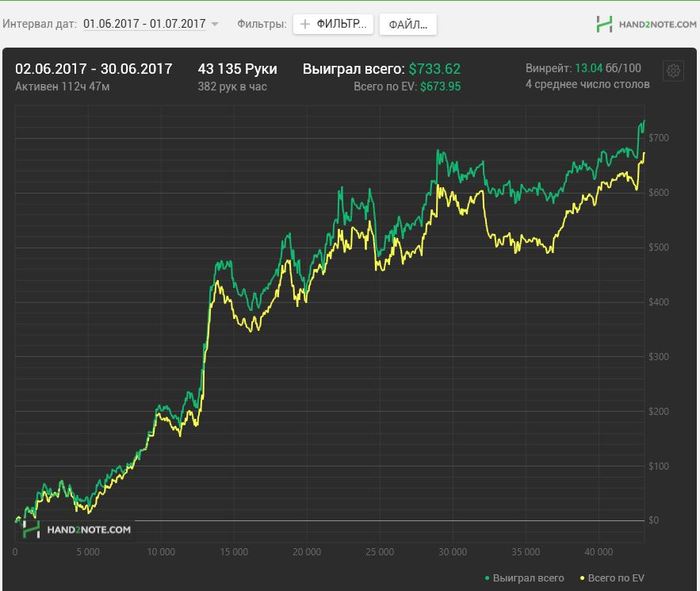Click the Интервал дат label
This screenshot has height=591, width=700.
click(x=39, y=24)
